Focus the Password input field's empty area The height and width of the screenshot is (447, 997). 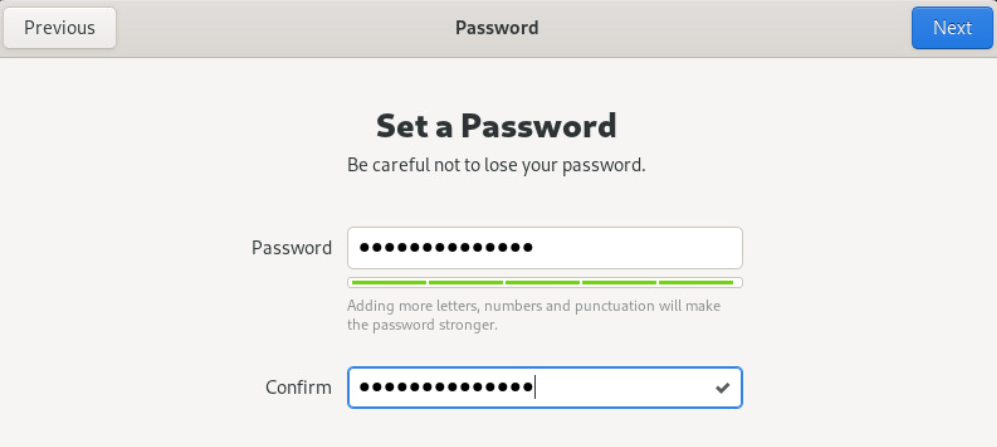pos(640,248)
